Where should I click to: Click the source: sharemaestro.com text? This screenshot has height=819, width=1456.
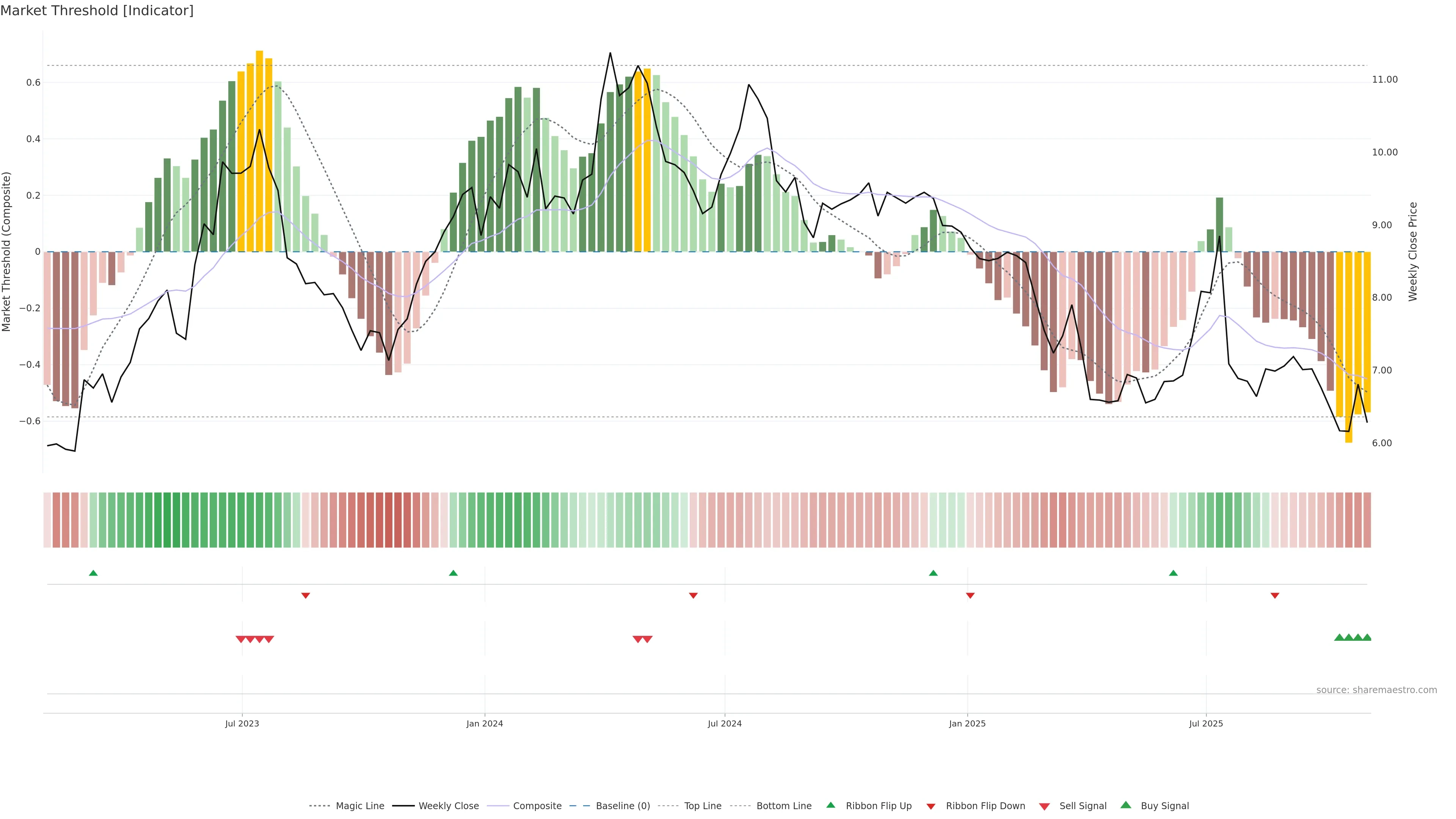click(1376, 690)
